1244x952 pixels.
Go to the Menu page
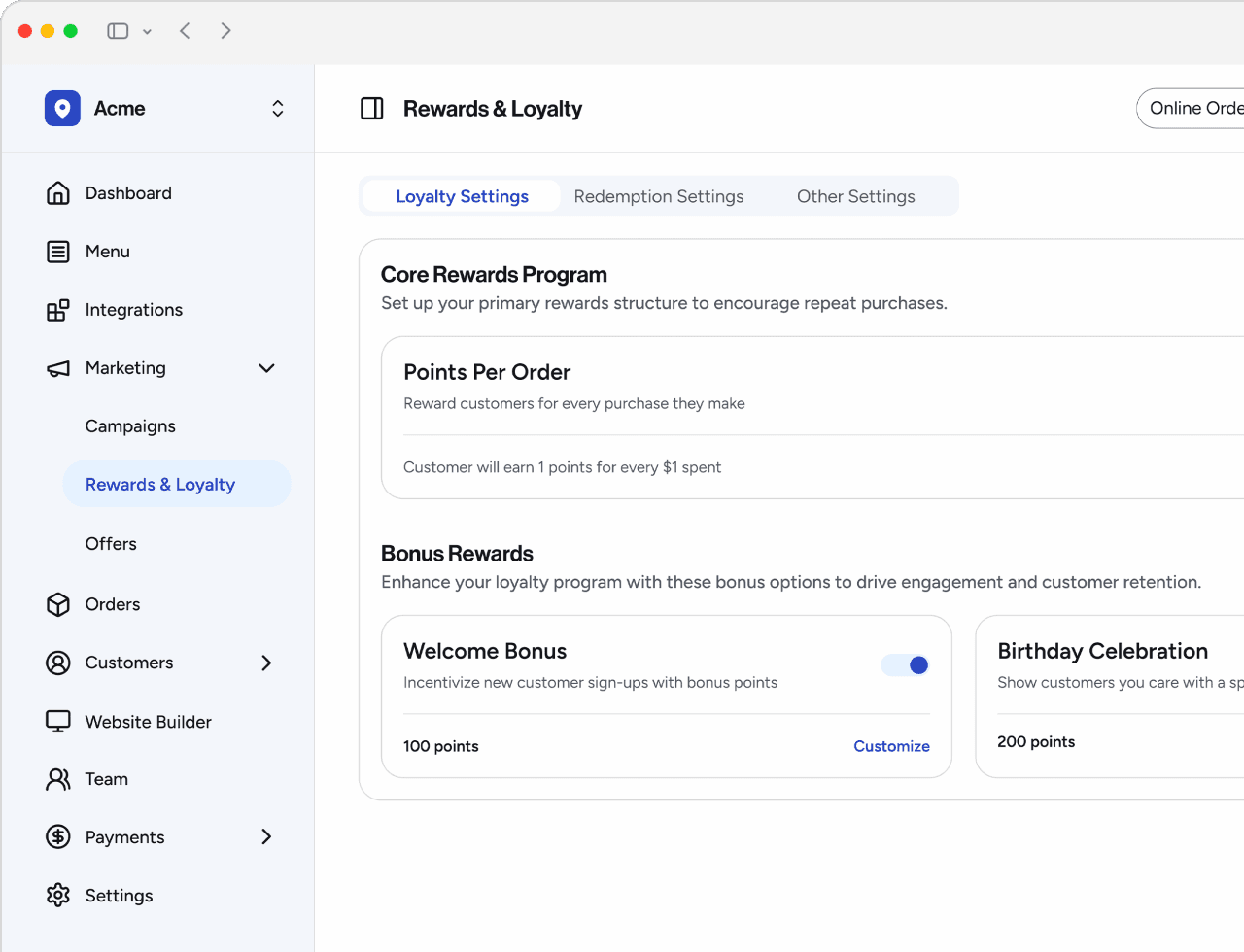[x=107, y=252]
